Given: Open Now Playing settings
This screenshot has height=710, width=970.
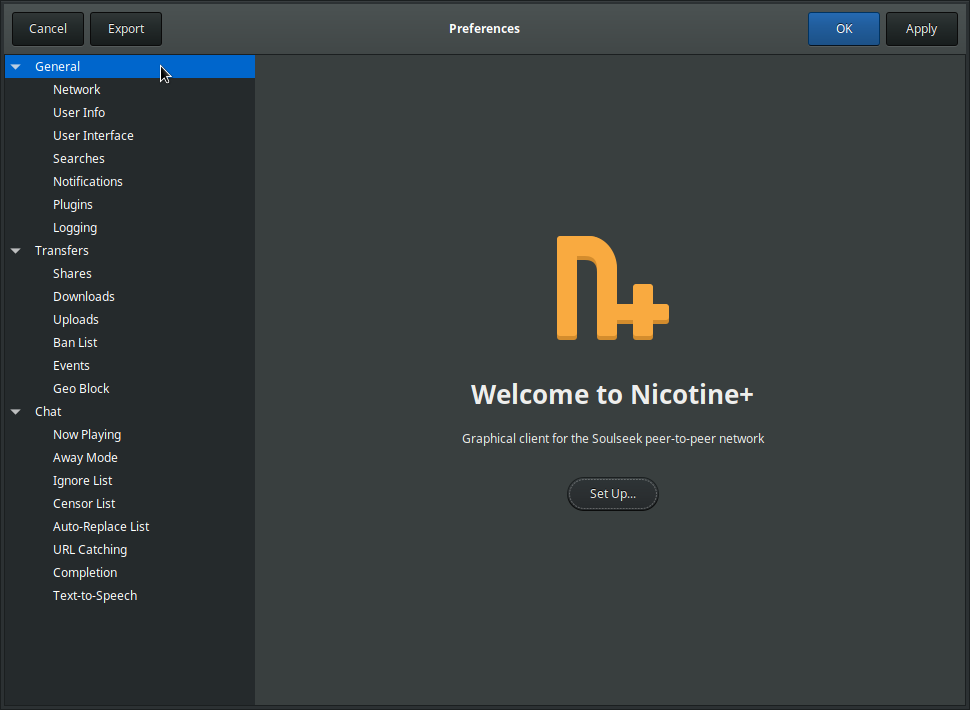Looking at the screenshot, I should click(130, 435).
